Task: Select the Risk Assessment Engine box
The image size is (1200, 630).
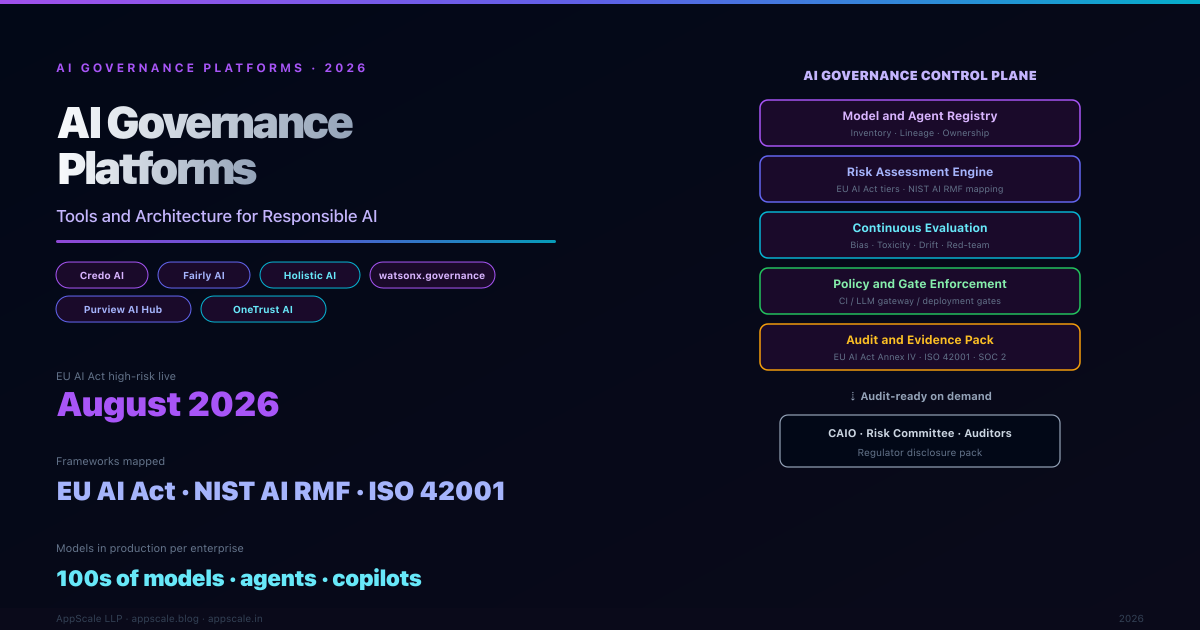Action: coord(919,179)
